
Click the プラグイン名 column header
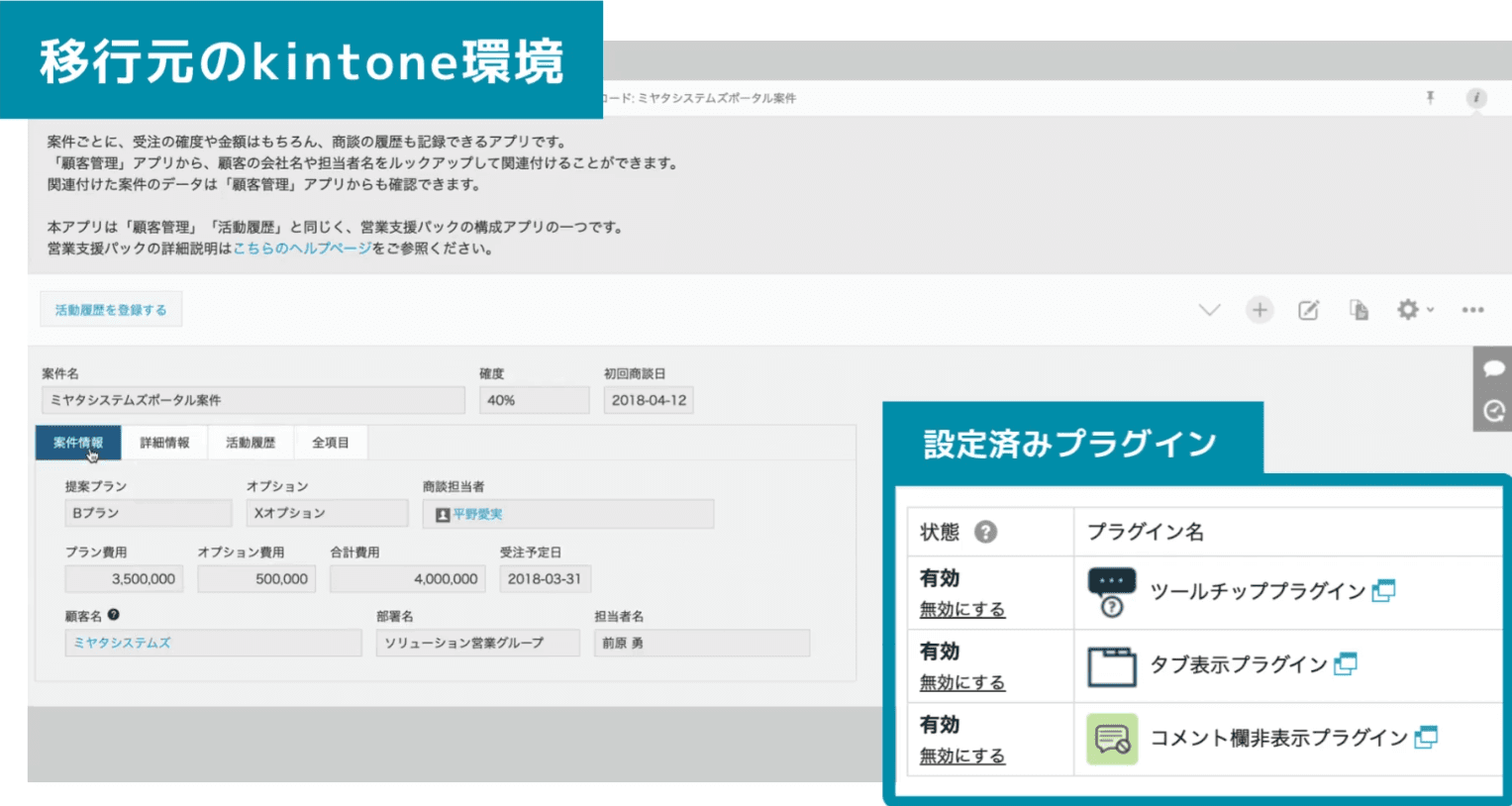(x=1146, y=532)
